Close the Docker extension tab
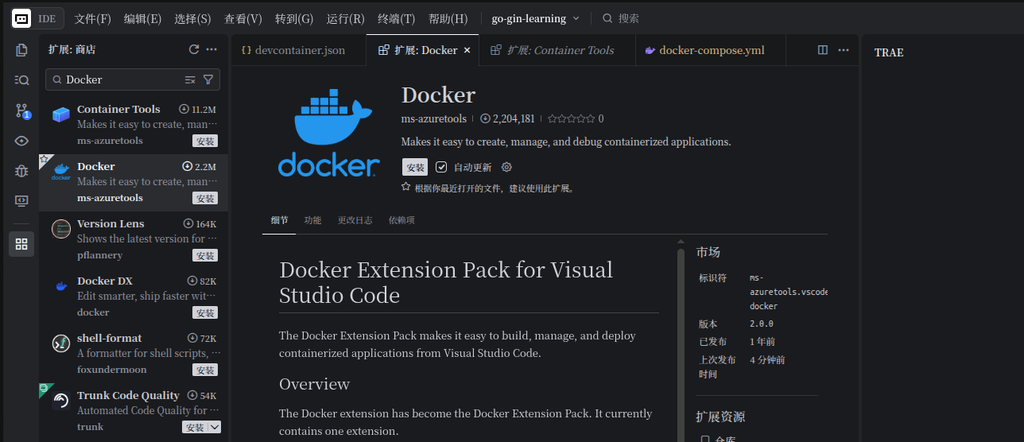This screenshot has height=442, width=1024. tap(467, 50)
